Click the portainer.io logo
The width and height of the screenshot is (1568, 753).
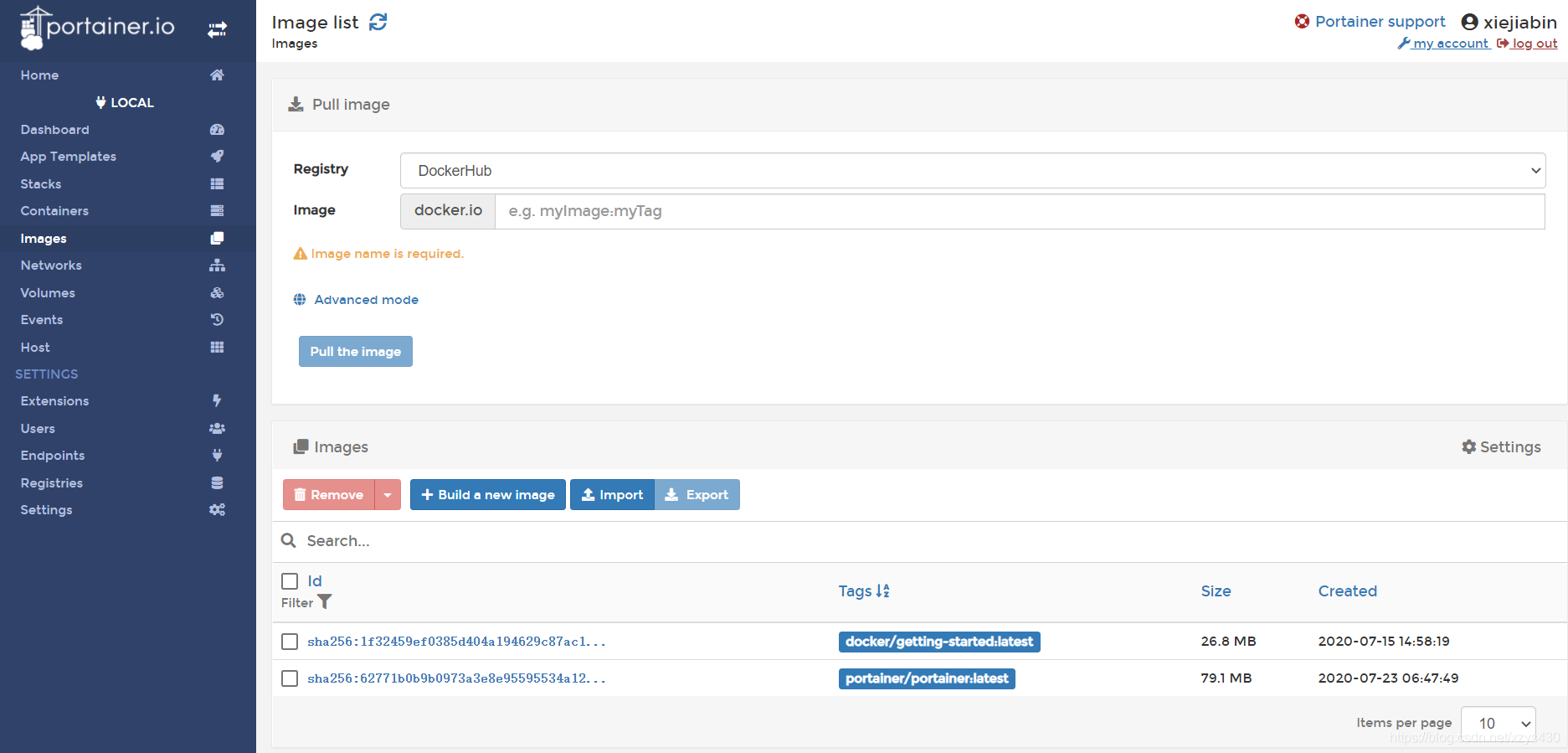[x=97, y=28]
